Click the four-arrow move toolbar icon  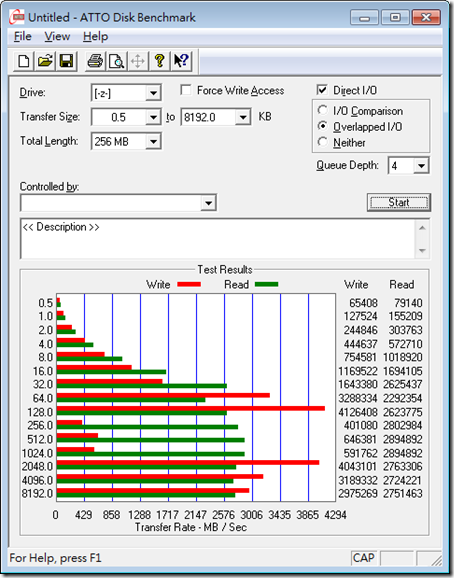(x=138, y=61)
